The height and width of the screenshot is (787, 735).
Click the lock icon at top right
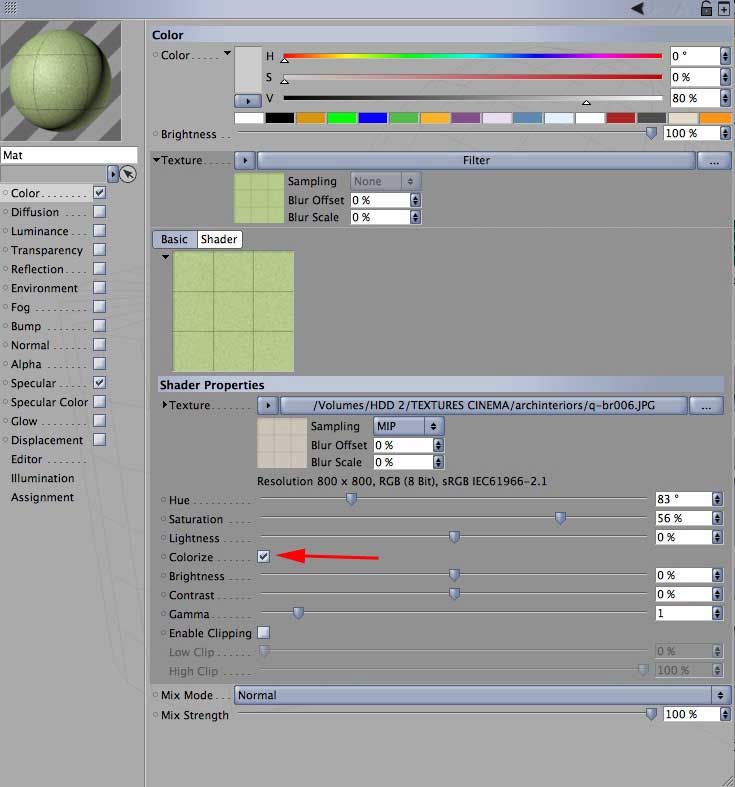click(706, 9)
